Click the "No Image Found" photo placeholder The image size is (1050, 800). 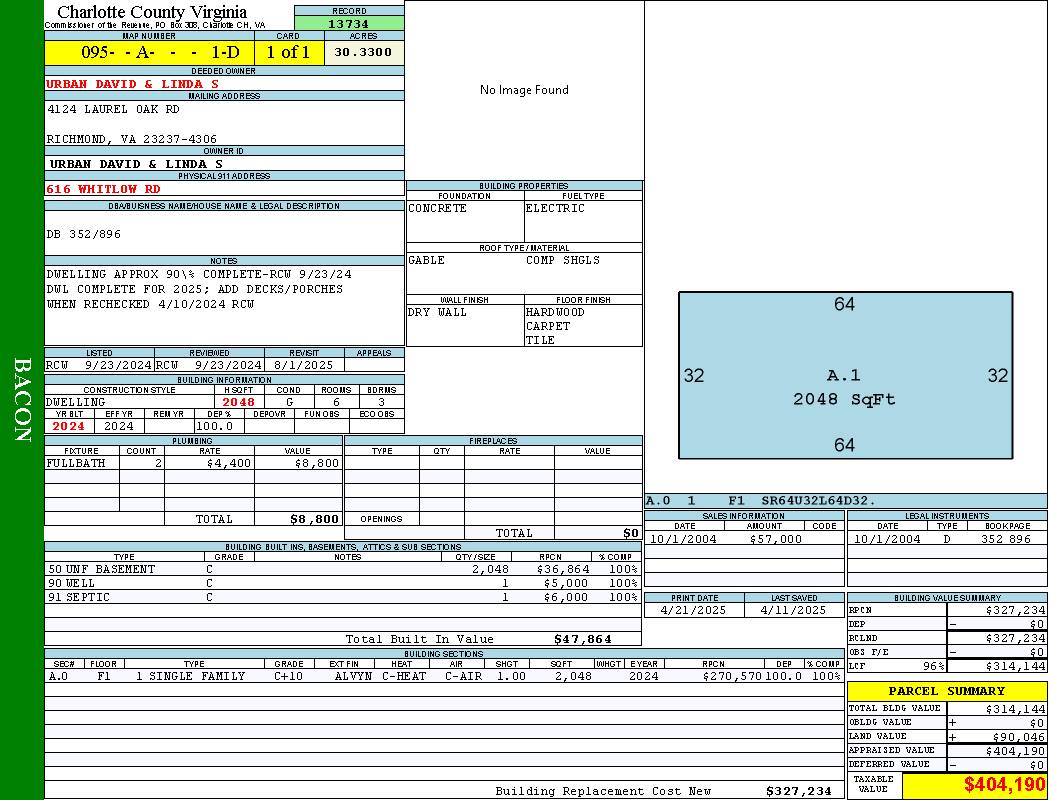click(524, 90)
